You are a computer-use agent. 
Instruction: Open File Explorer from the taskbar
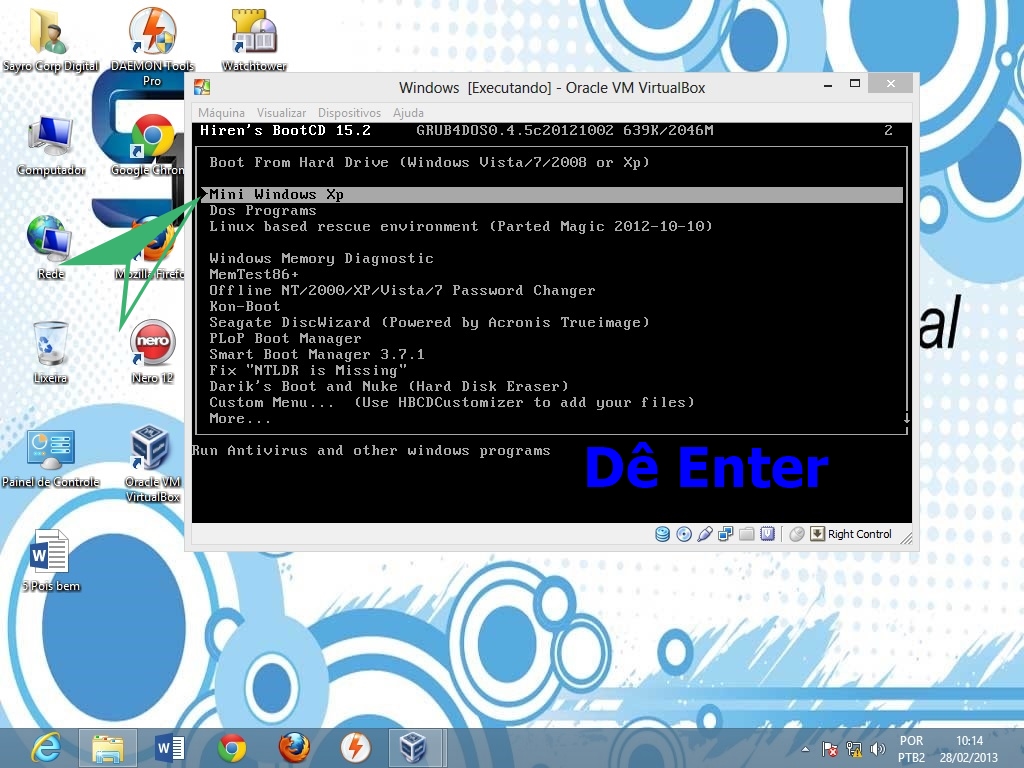coord(108,748)
